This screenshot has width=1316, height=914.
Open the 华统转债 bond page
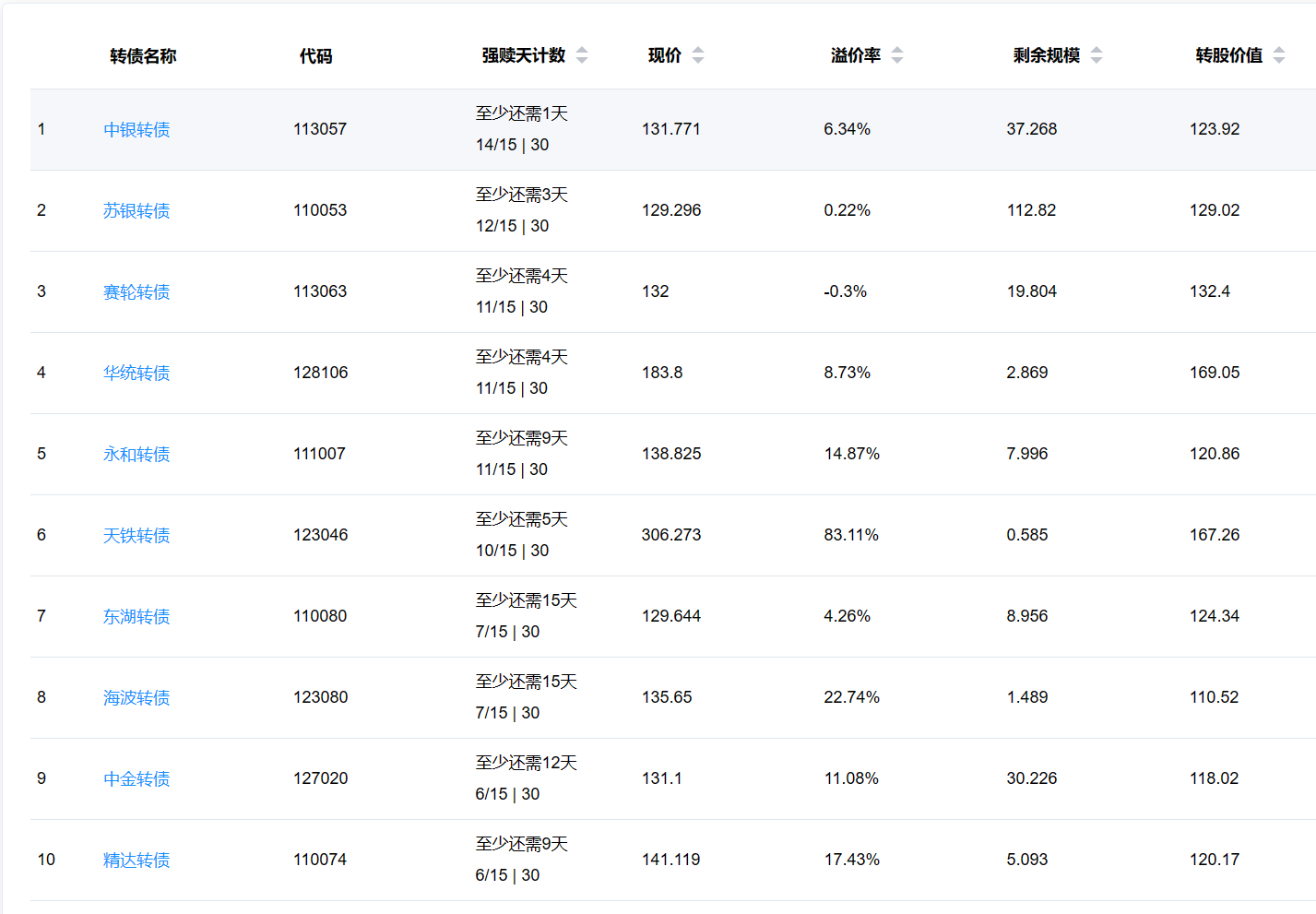click(x=136, y=374)
